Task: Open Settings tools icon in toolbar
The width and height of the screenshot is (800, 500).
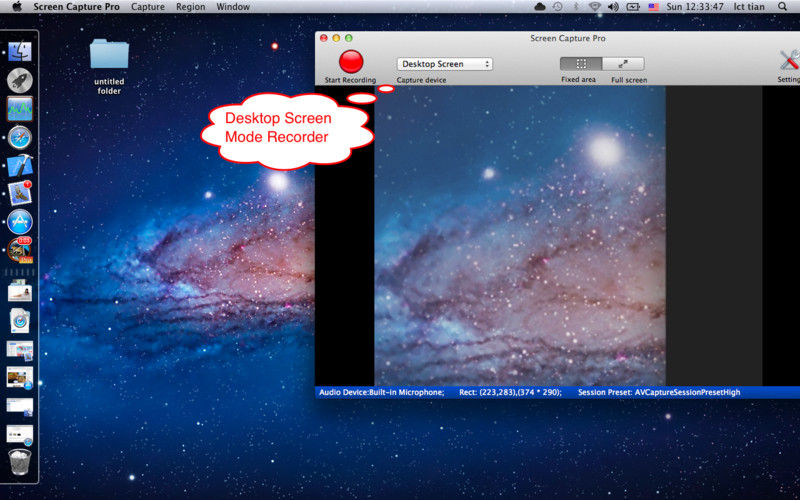Action: point(790,61)
